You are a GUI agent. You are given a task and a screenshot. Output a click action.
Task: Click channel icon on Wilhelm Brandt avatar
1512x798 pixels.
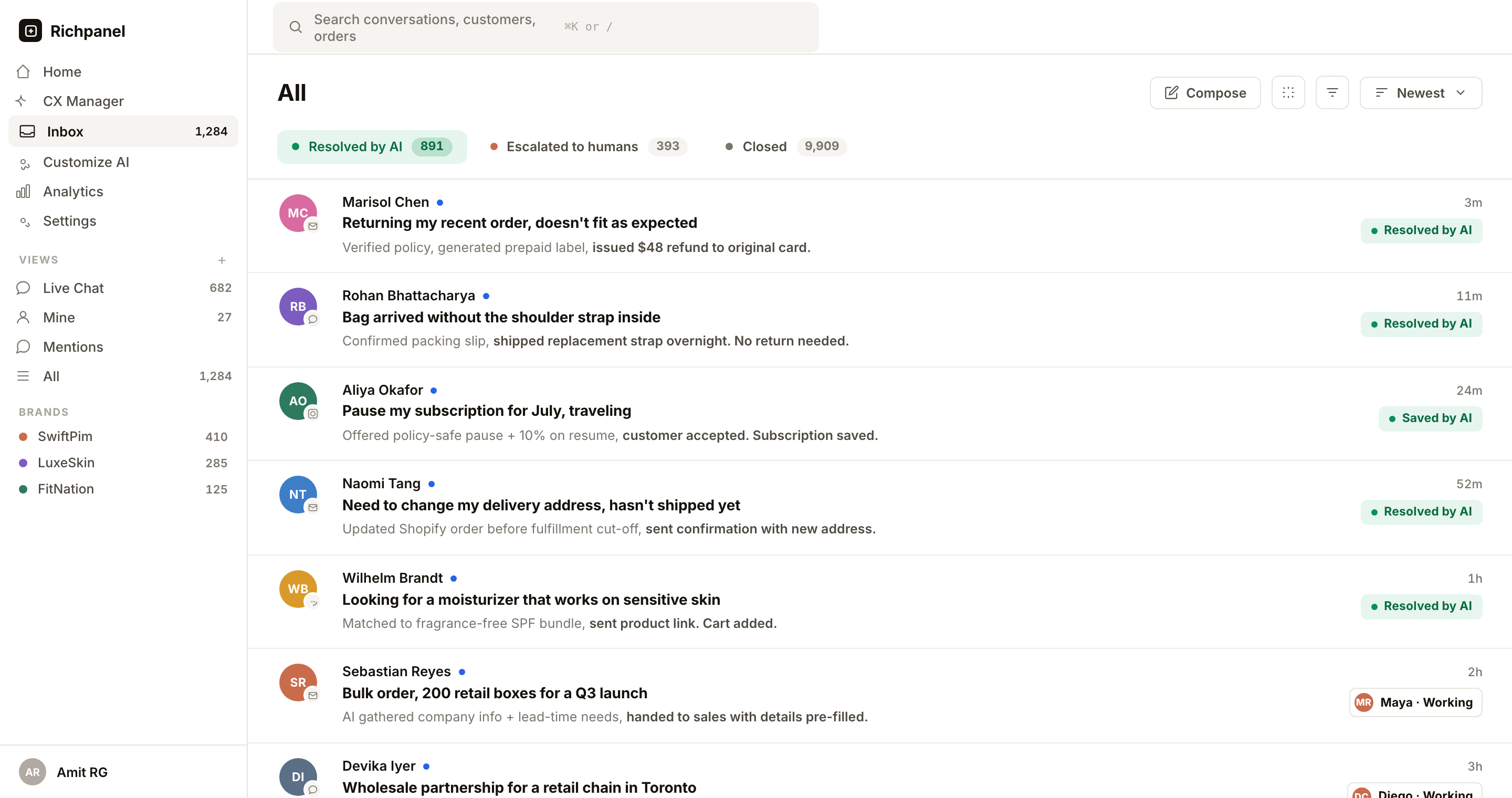click(313, 602)
